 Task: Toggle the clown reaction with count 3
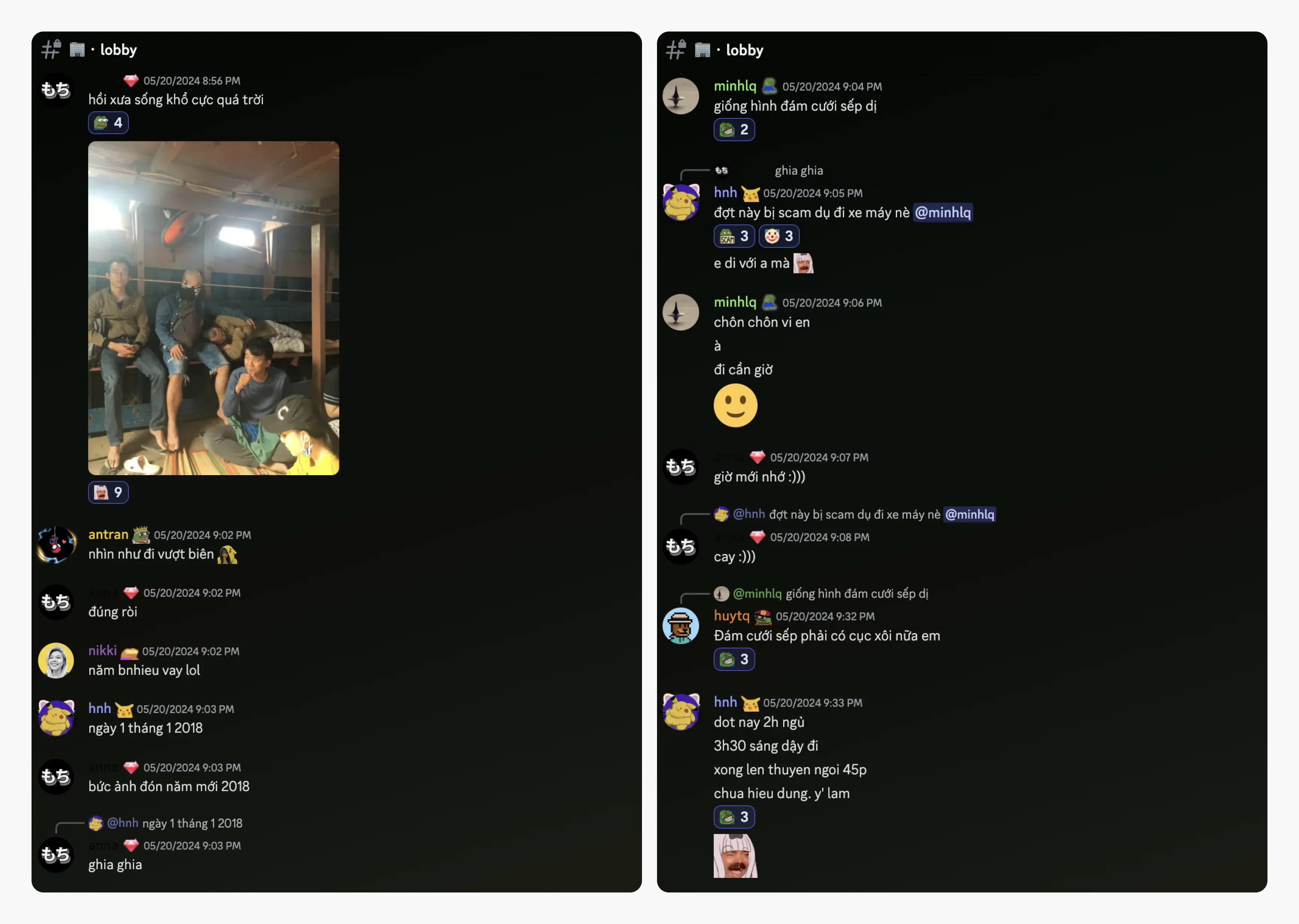click(779, 236)
